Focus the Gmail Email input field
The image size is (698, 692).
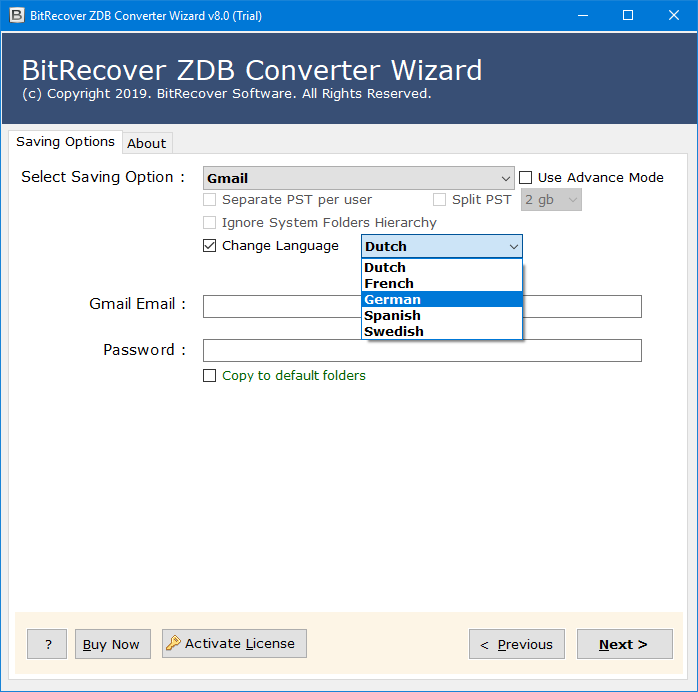coord(422,306)
